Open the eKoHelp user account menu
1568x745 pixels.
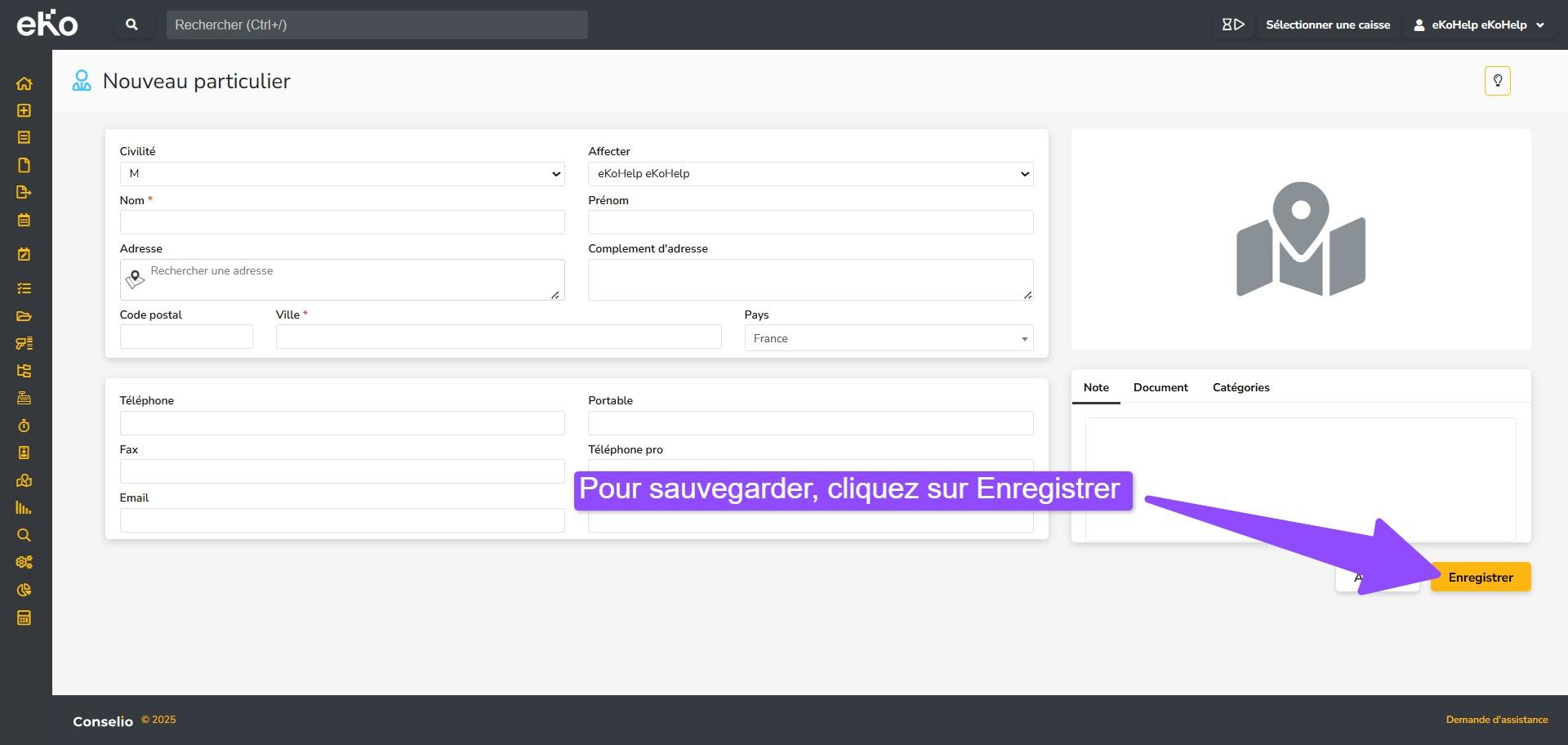[x=1479, y=25]
